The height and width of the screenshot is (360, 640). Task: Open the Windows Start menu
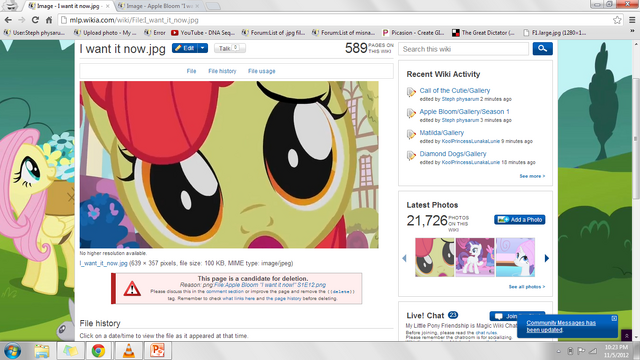click(x=12, y=351)
